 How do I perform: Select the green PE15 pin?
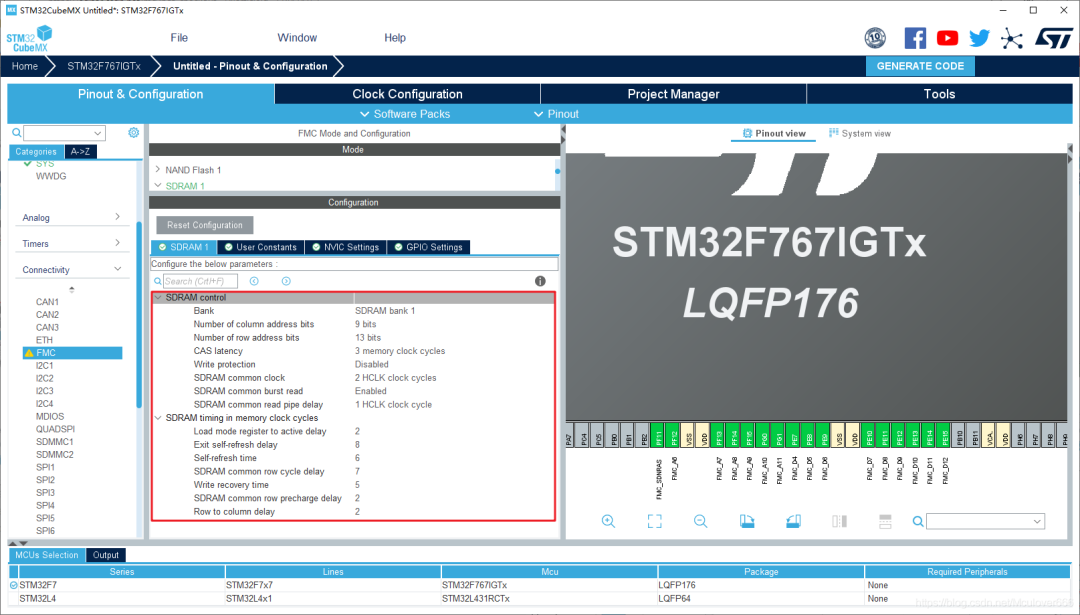point(944,437)
